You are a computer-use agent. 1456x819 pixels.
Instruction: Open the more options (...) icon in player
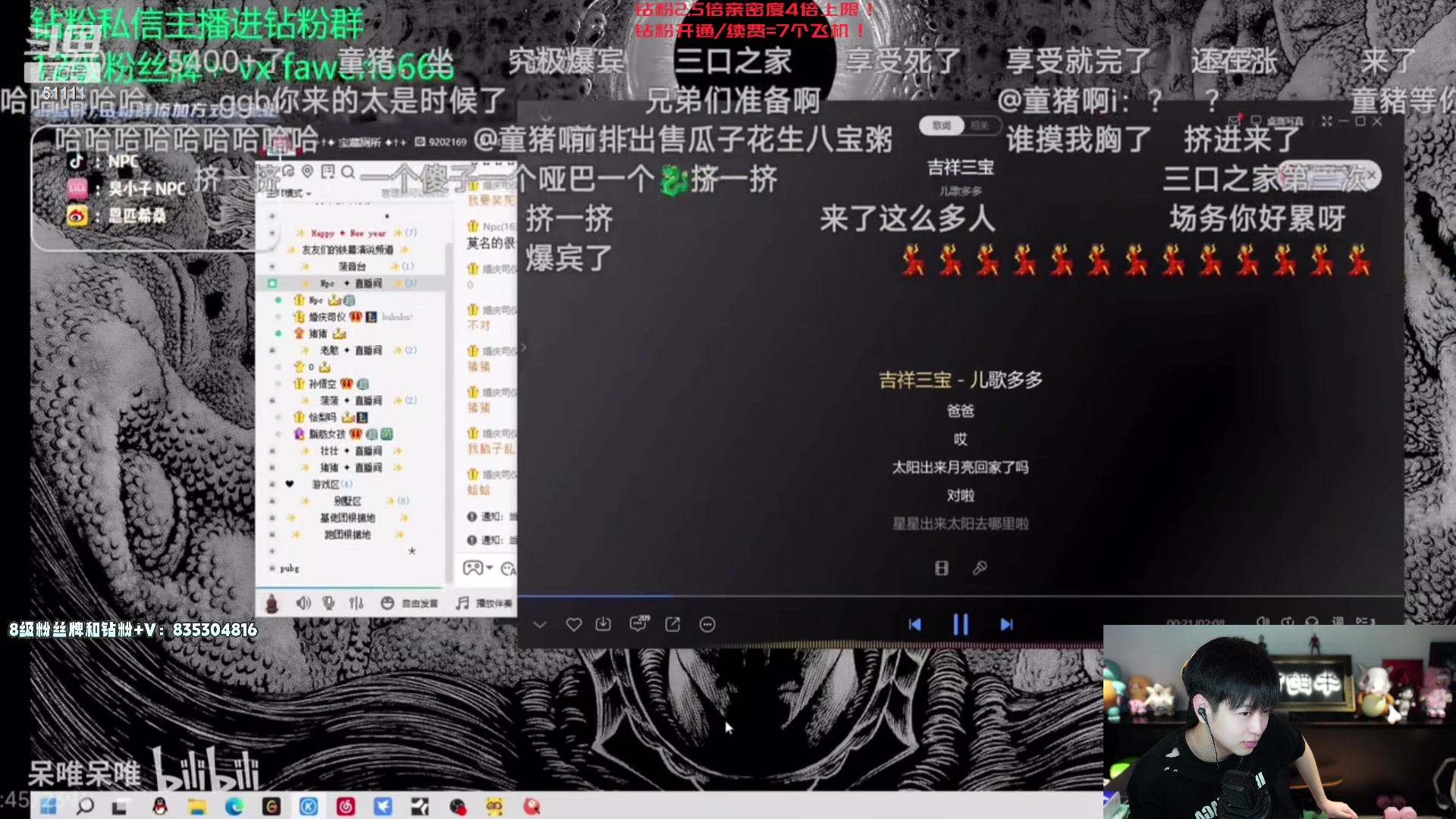pyautogui.click(x=707, y=624)
